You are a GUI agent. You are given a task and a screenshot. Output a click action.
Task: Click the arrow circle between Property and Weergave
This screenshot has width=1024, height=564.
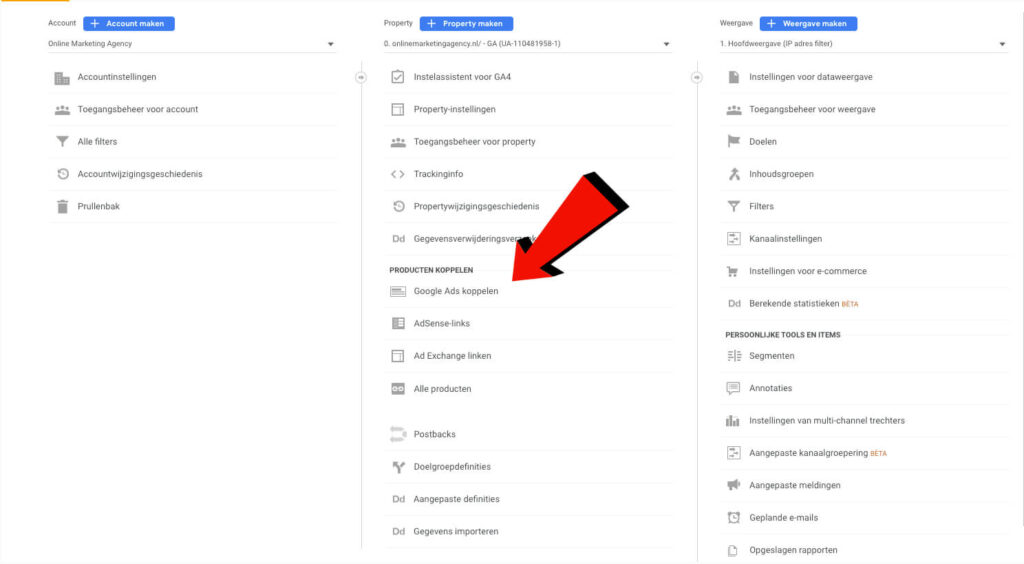(x=697, y=78)
